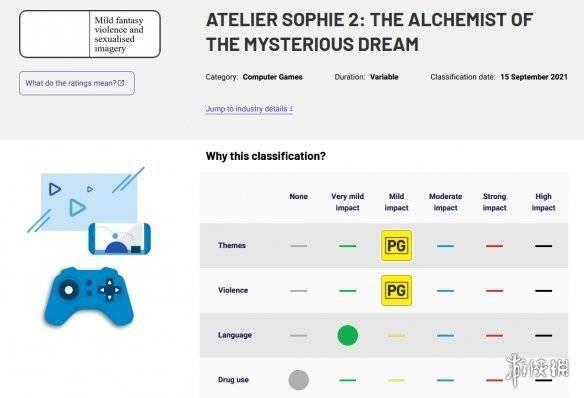The image size is (584, 398).
Task: Click the blue game controller illustration
Action: point(89,296)
